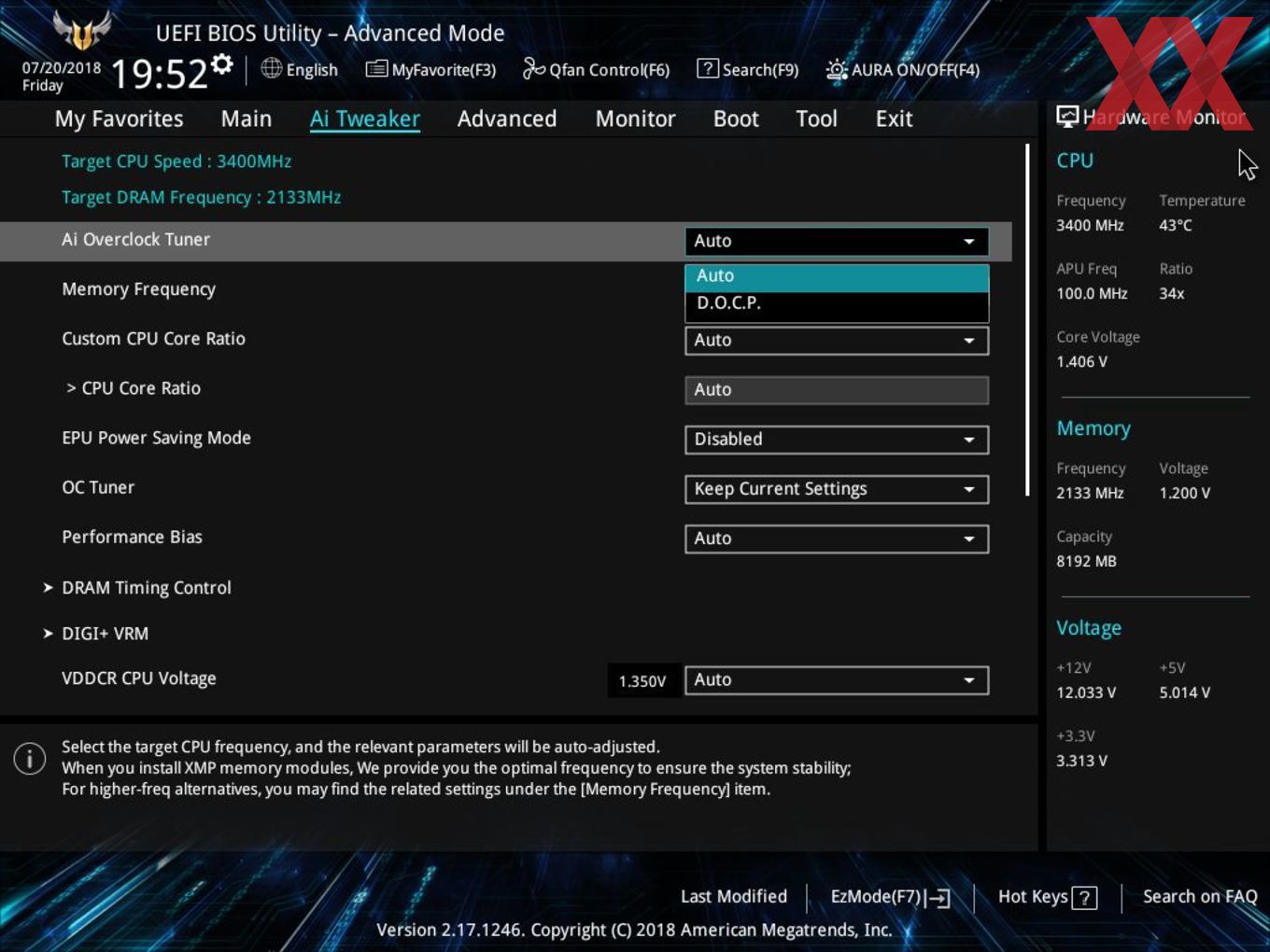Click the BIOS version copyright text
Image resolution: width=1270 pixels, height=952 pixels.
(x=634, y=930)
